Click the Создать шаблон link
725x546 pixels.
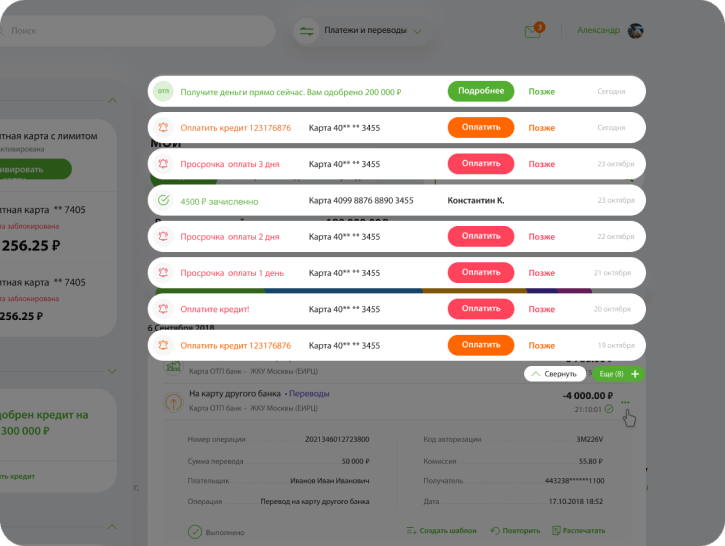pyautogui.click(x=442, y=530)
